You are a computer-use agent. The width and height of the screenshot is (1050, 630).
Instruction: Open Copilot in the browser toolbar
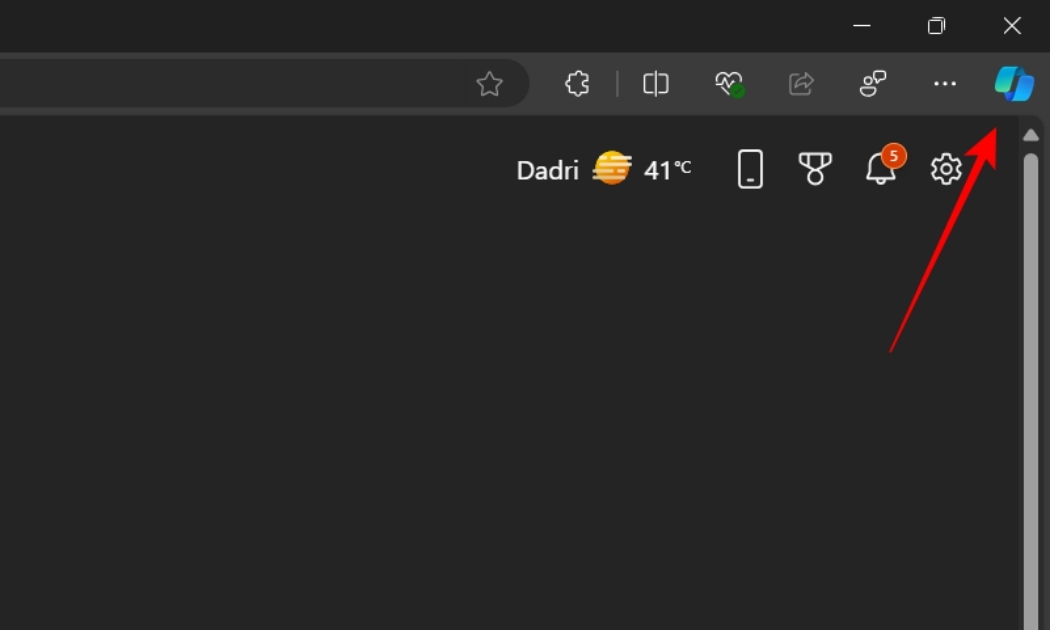click(x=1014, y=84)
